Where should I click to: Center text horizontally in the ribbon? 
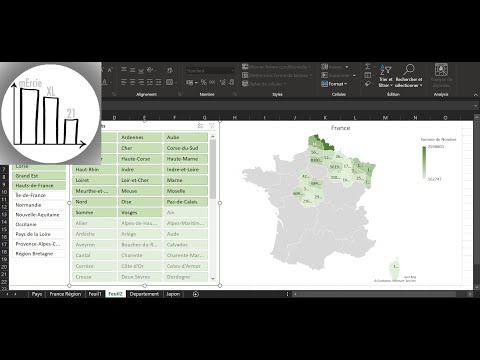132,82
